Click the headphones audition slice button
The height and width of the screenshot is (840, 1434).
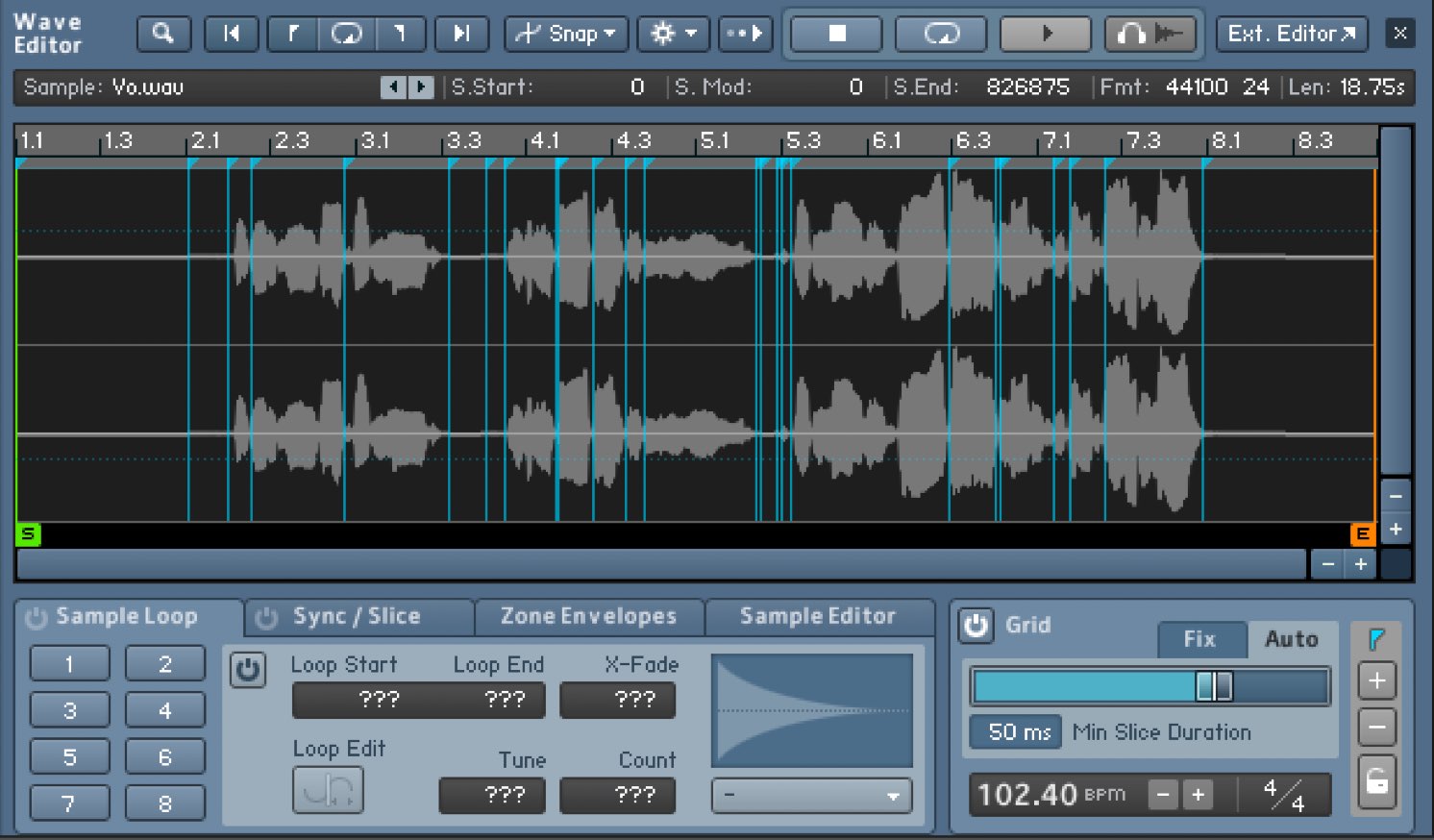pos(1150,35)
